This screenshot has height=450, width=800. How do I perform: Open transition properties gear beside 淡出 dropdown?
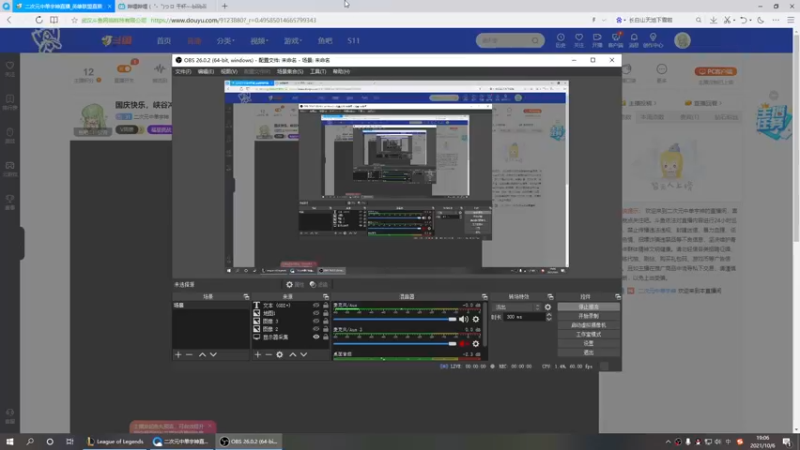click(x=548, y=307)
